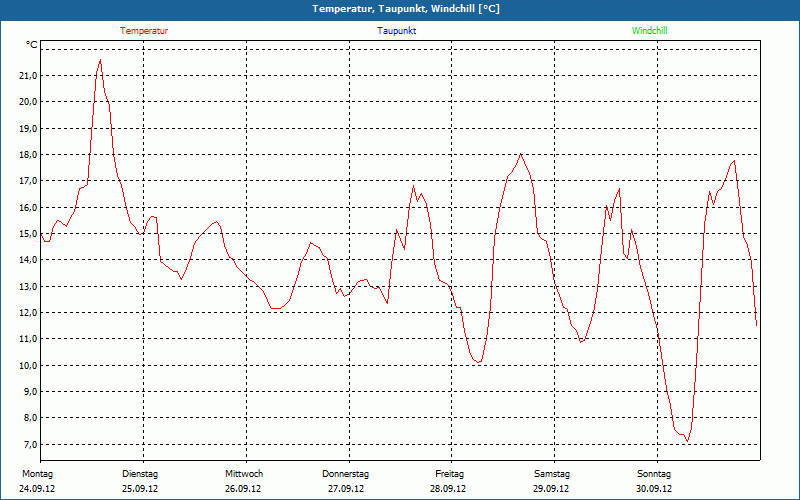Click the chart title 'Temperatur, Taupunkt, Windchill [°C]'
Viewport: 800px width, 500px height.
coord(406,9)
